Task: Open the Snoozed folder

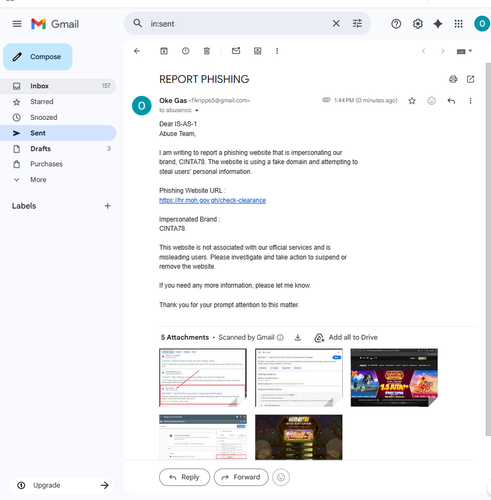Action: point(58,117)
